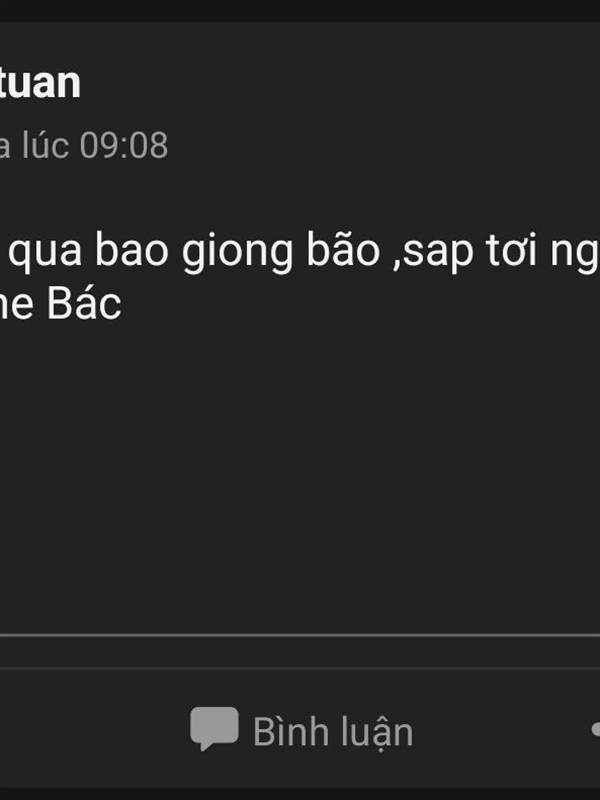Click the Bình luận comment button label

pos(333,732)
